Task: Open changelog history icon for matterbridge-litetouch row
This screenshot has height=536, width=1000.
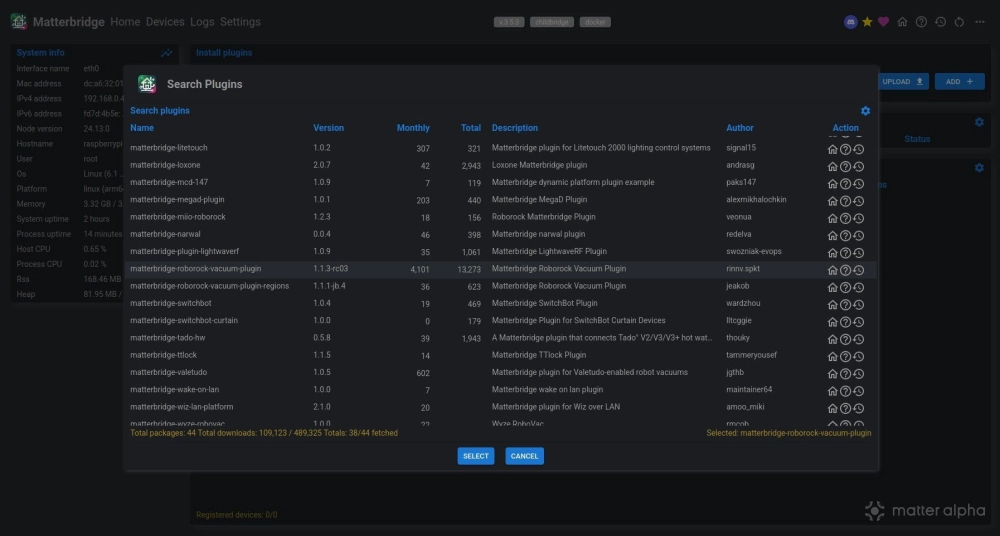Action: pos(859,149)
